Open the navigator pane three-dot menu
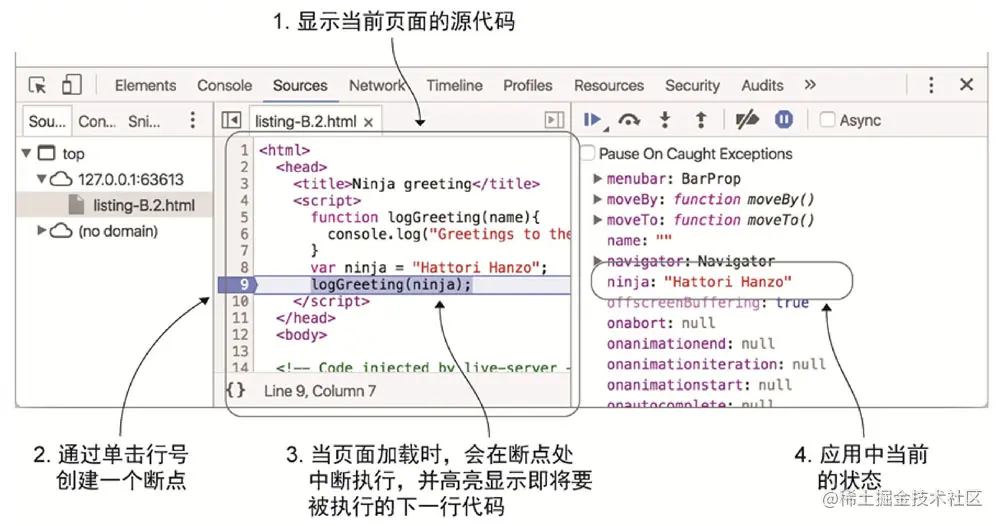This screenshot has height=526, width=1000. 193,119
